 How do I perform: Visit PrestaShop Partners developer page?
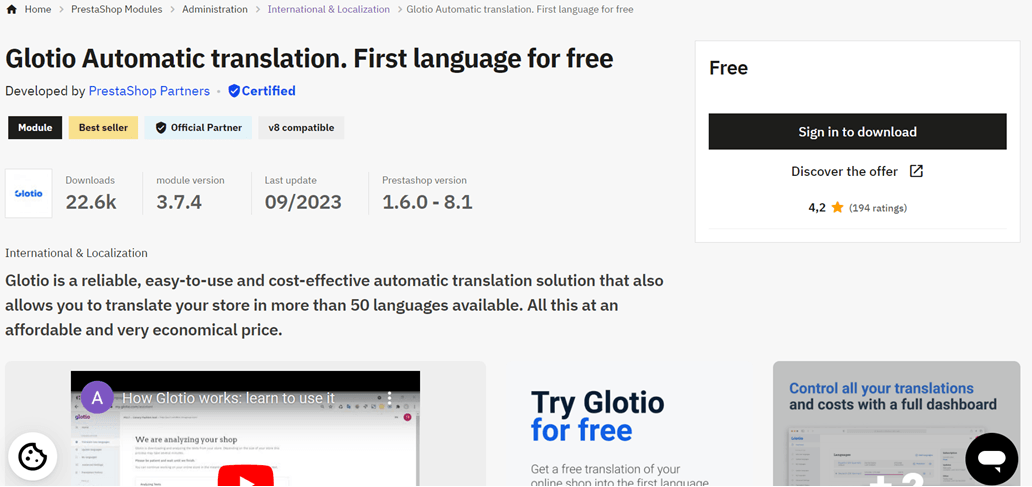click(149, 91)
